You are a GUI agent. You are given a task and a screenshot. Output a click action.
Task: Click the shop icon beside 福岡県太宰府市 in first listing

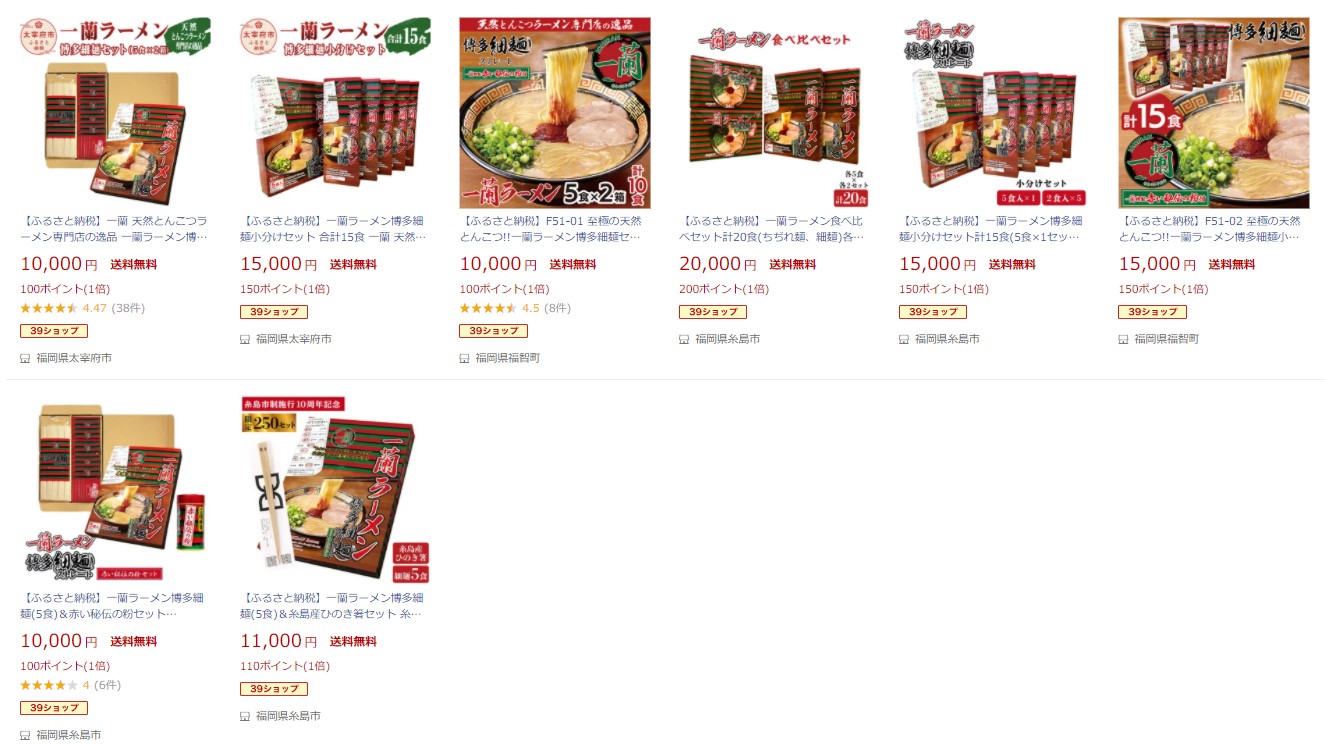pos(25,358)
